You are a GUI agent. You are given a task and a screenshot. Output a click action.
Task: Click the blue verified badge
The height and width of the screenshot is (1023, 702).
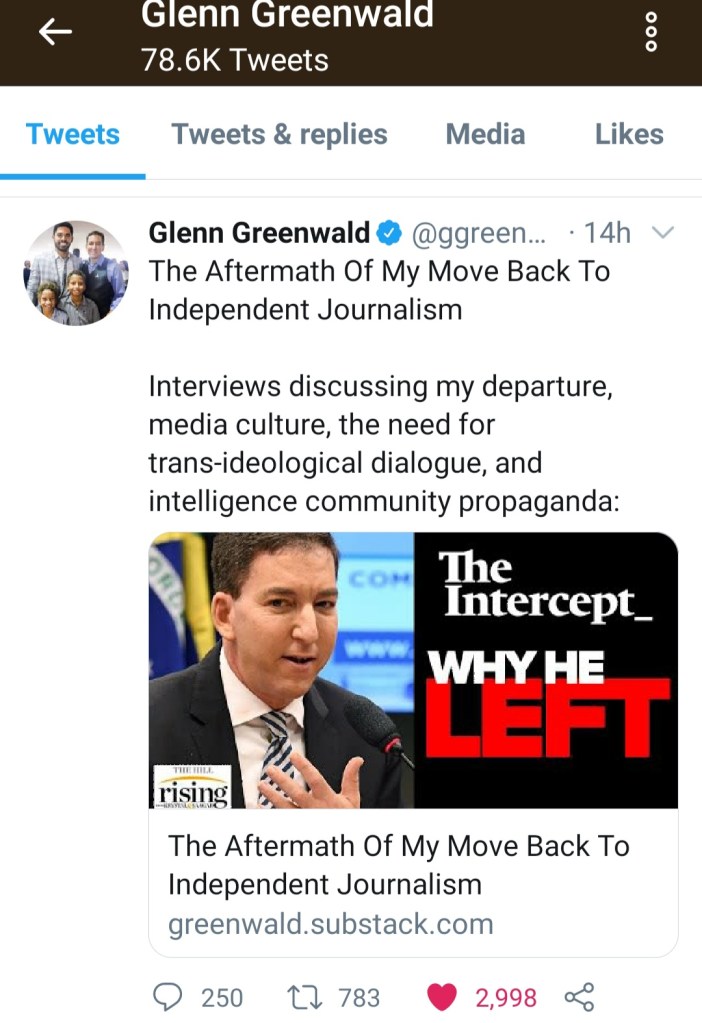click(390, 233)
